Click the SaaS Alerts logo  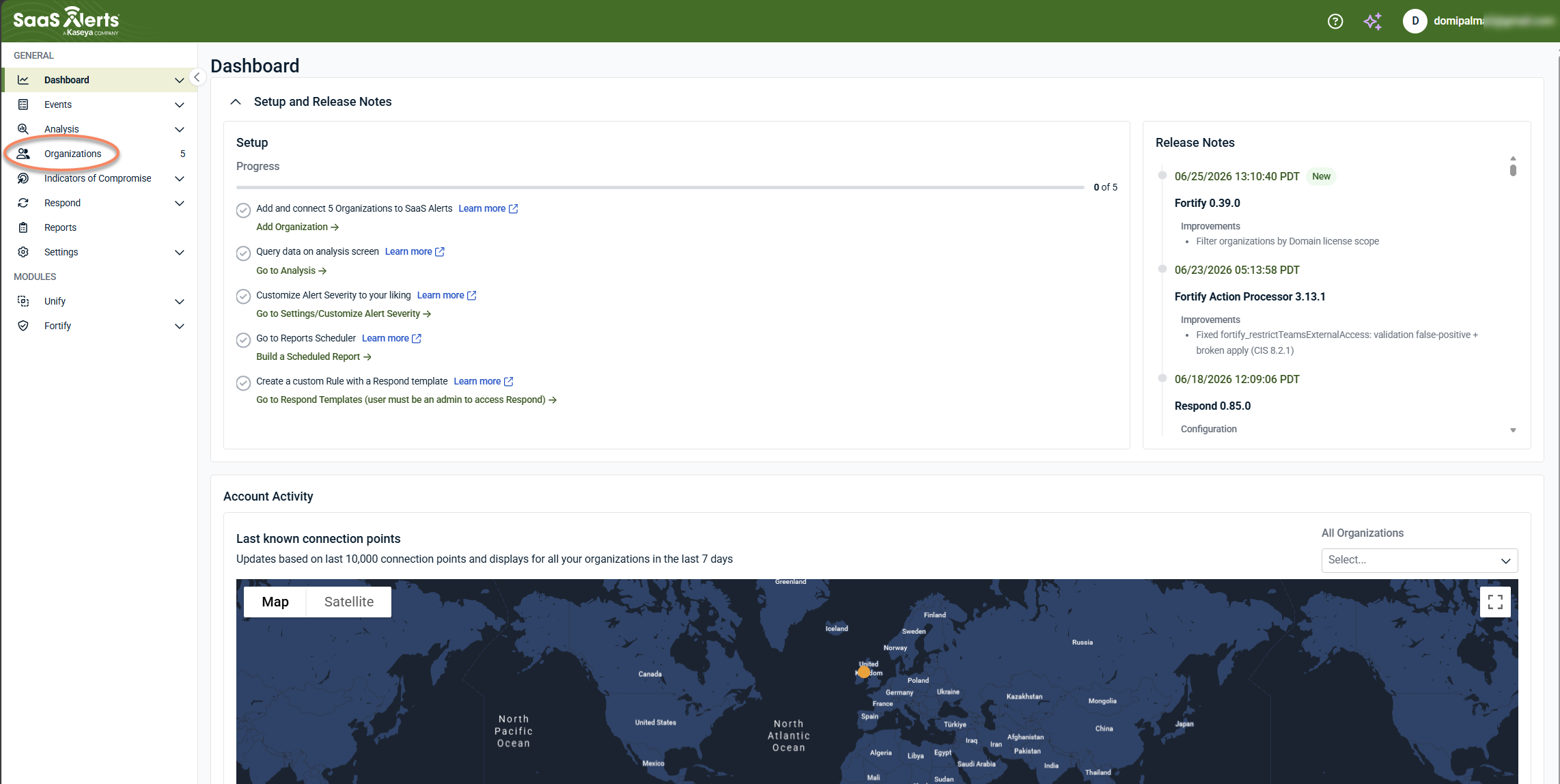[x=66, y=21]
